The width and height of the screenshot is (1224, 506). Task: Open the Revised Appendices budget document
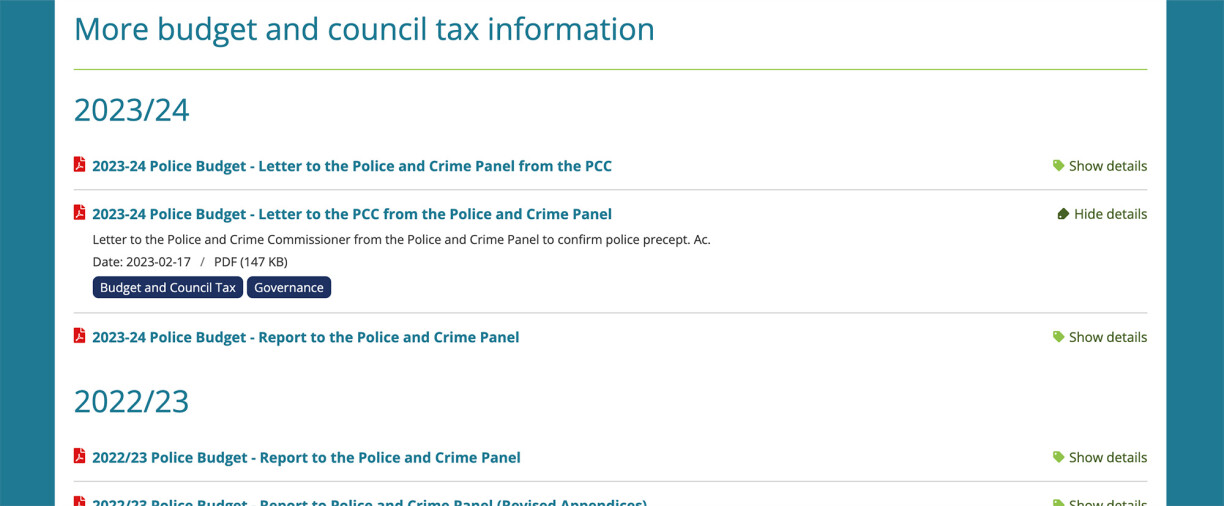[370, 502]
